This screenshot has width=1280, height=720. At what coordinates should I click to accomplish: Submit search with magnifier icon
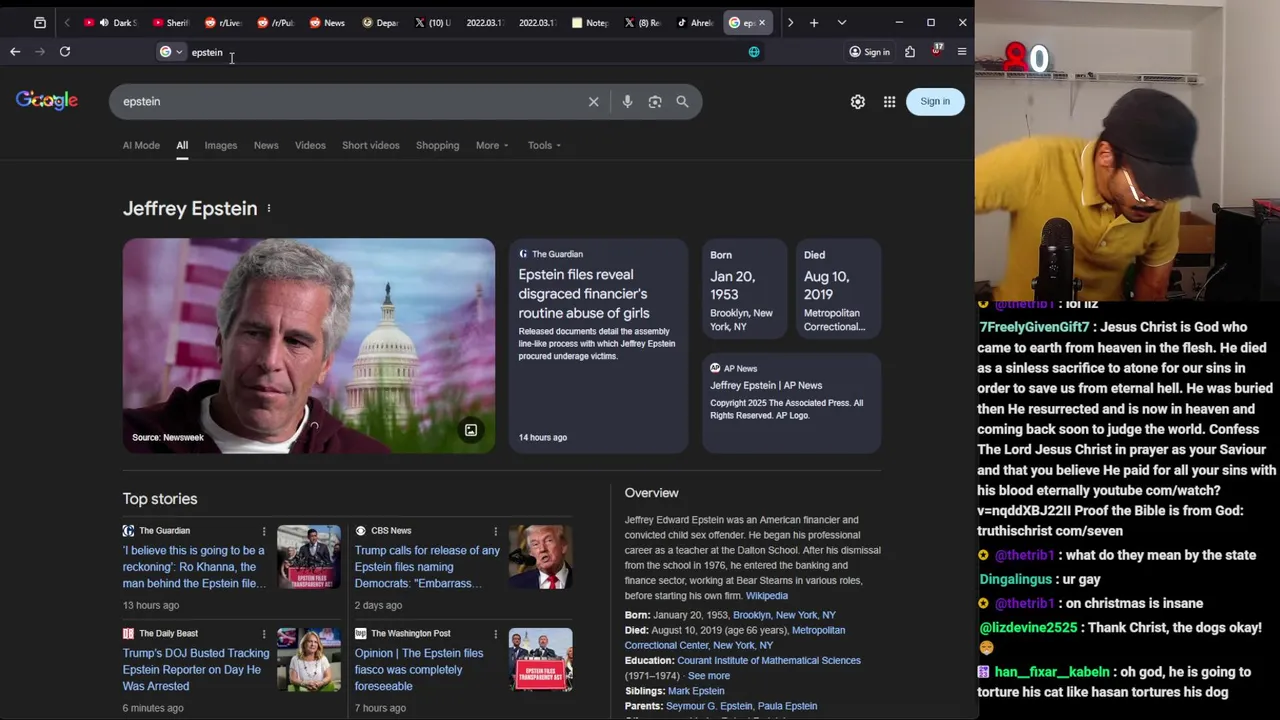(682, 101)
